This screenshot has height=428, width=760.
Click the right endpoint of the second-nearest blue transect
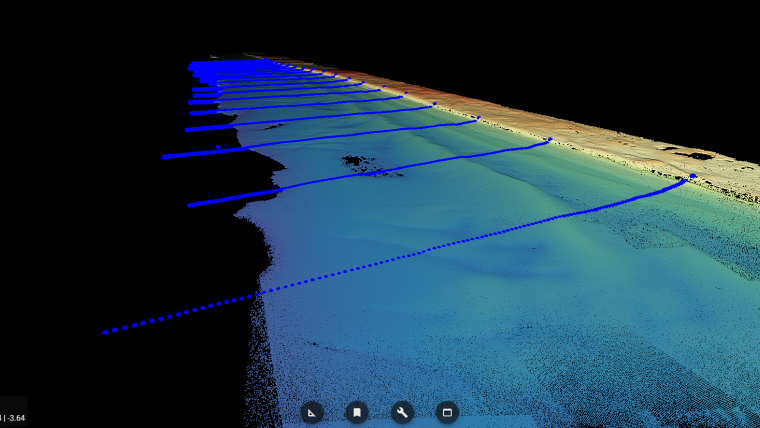[550, 140]
